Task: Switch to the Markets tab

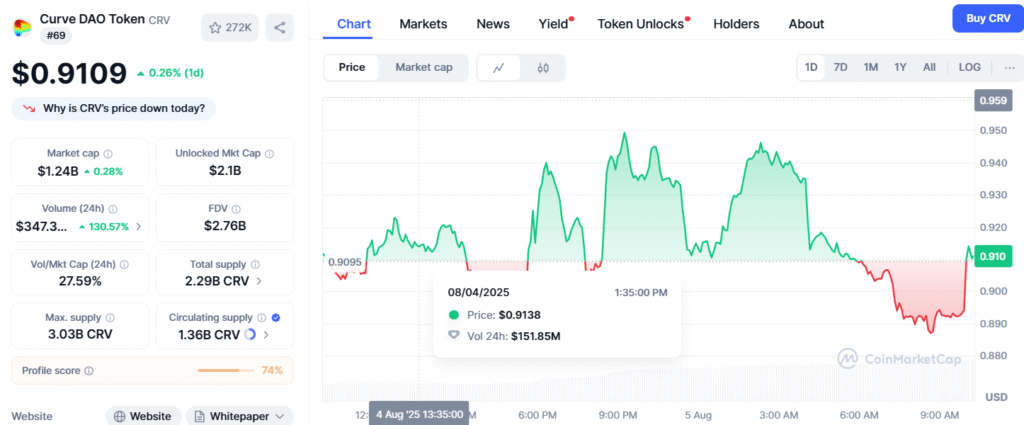Action: [x=423, y=24]
